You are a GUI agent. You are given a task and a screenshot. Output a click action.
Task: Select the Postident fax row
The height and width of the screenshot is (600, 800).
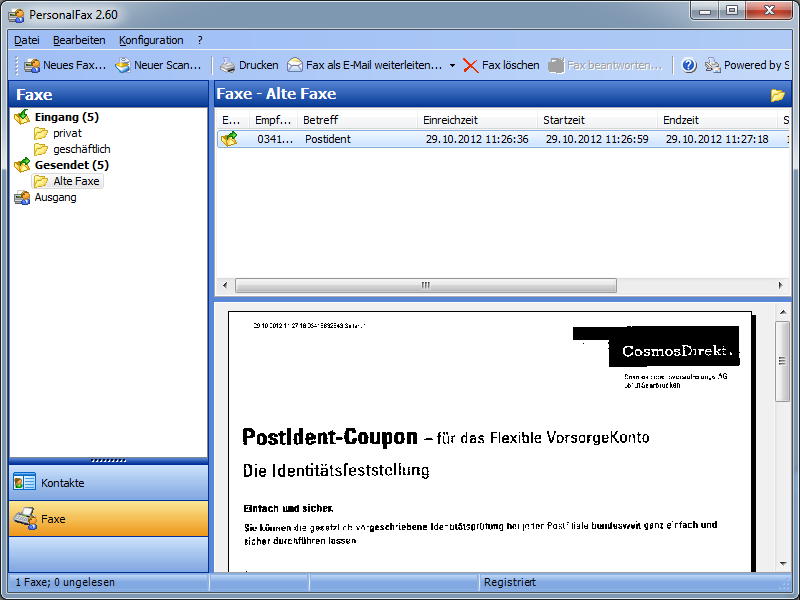pos(503,139)
